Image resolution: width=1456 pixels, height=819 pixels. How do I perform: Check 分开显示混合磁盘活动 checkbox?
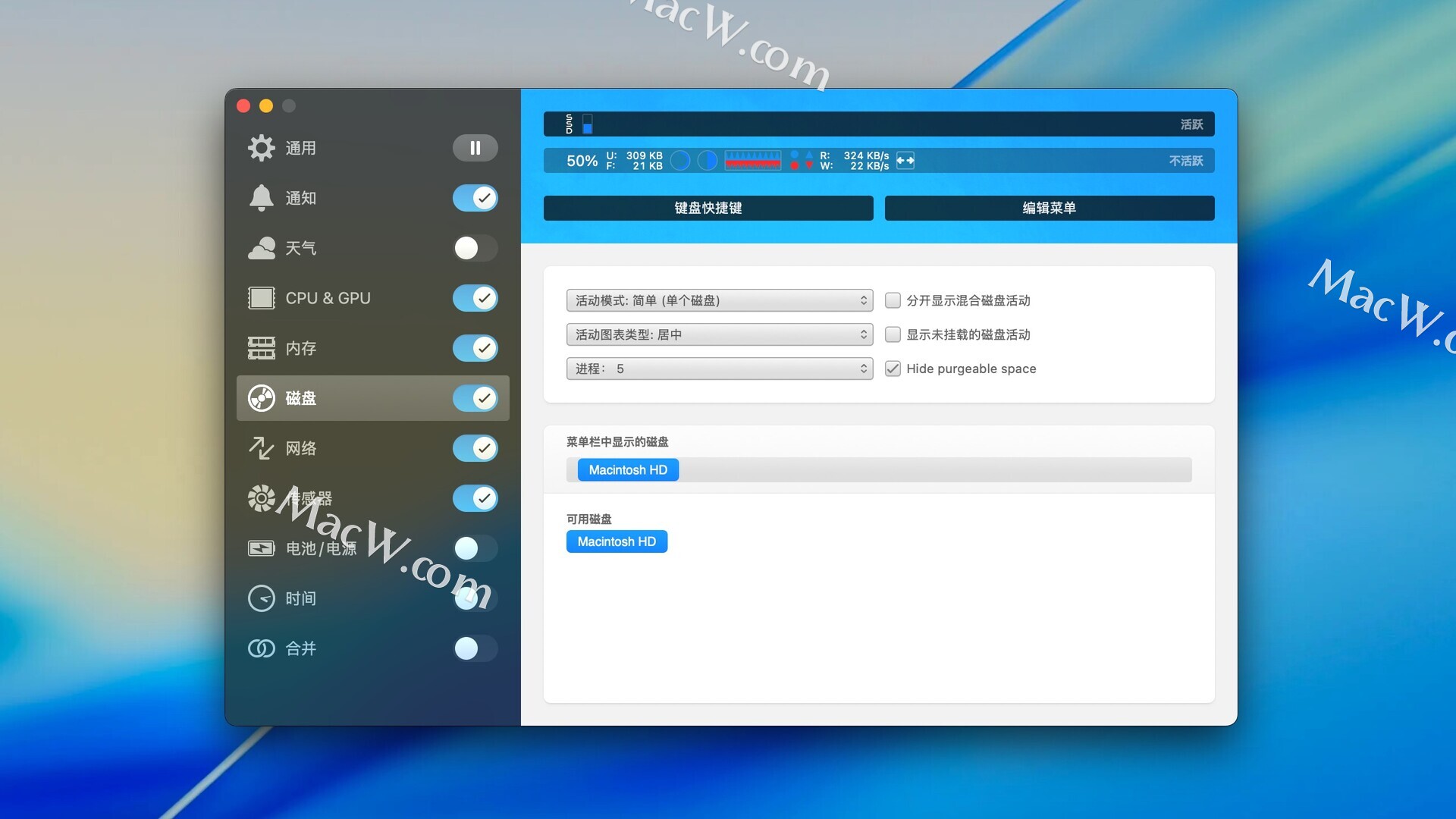click(x=893, y=300)
